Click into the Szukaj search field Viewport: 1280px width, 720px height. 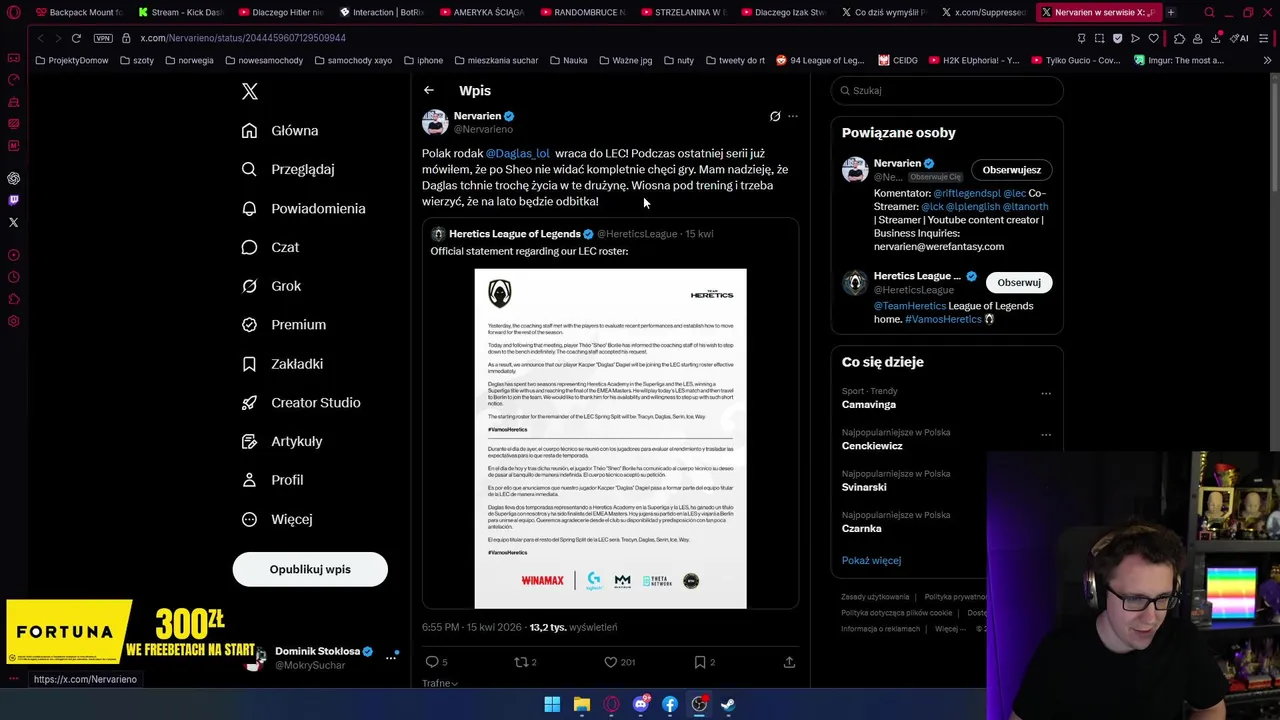[947, 90]
